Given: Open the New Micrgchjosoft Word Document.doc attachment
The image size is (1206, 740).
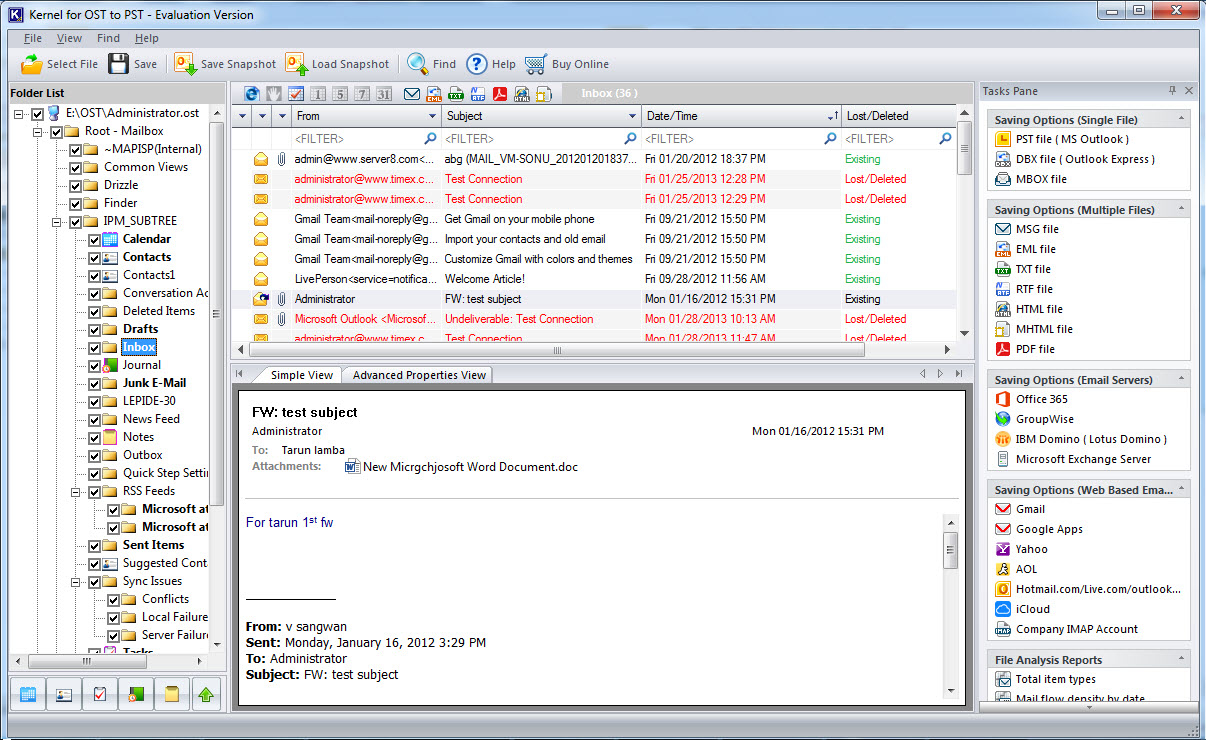Looking at the screenshot, I should point(469,467).
